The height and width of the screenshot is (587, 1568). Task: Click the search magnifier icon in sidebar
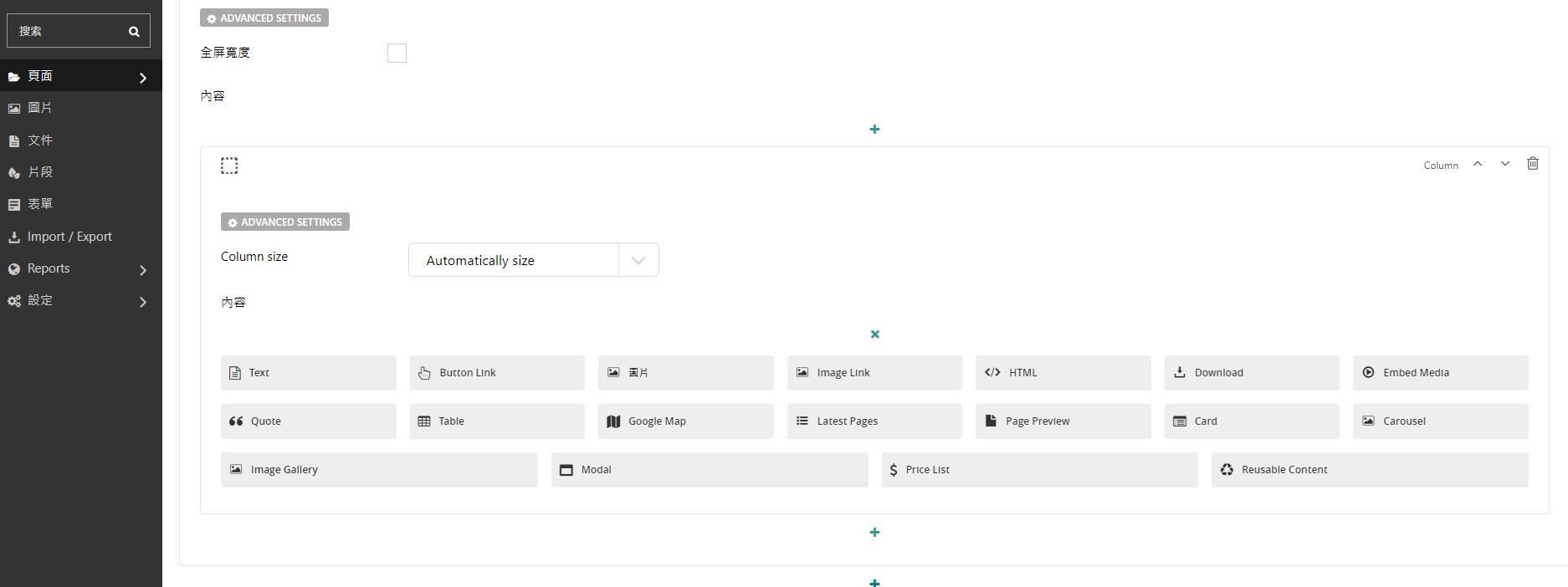[134, 32]
